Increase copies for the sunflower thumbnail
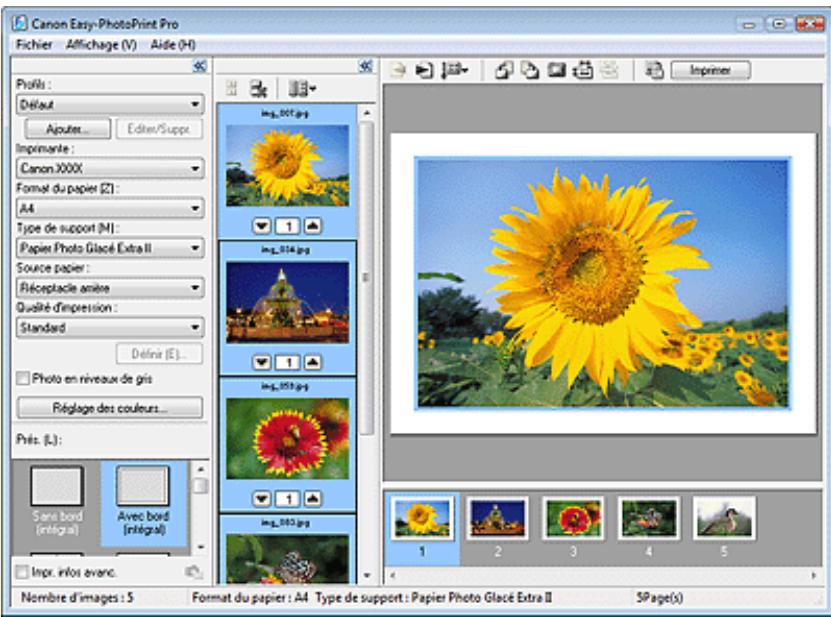Screen dimensions: 831x617 click(313, 226)
